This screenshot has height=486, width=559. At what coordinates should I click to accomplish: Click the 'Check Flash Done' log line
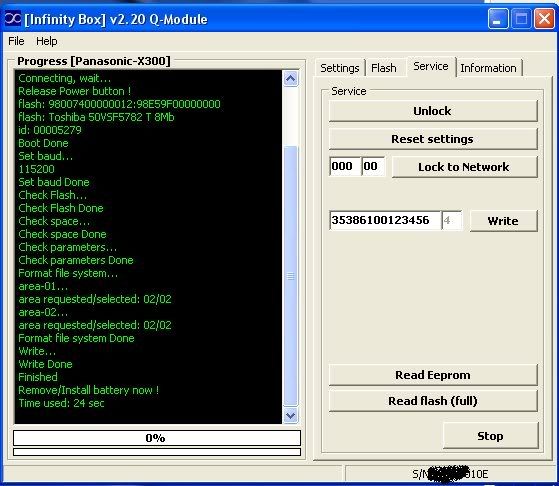pyautogui.click(x=61, y=208)
